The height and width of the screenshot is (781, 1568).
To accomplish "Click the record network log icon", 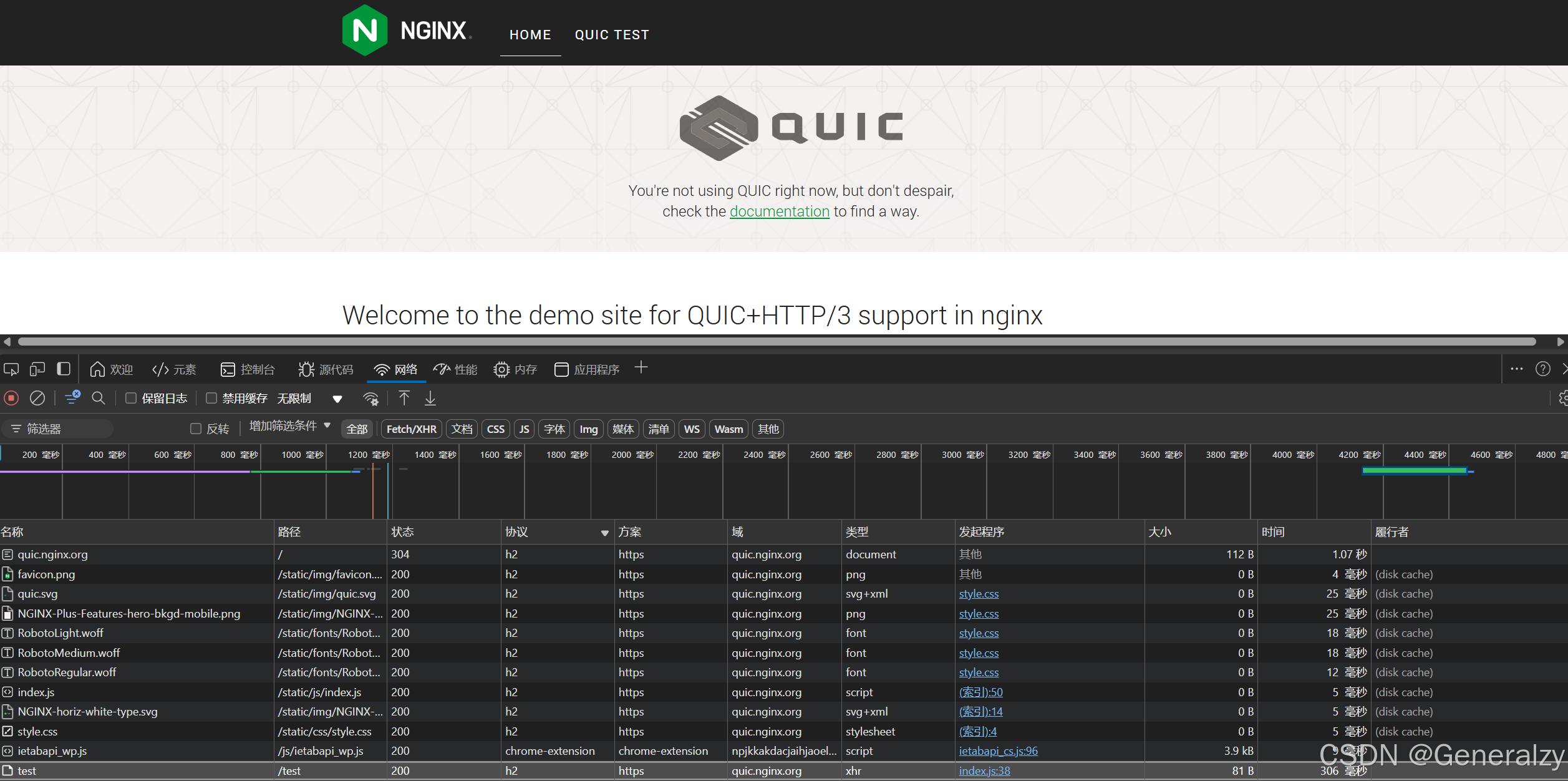I will 11,398.
